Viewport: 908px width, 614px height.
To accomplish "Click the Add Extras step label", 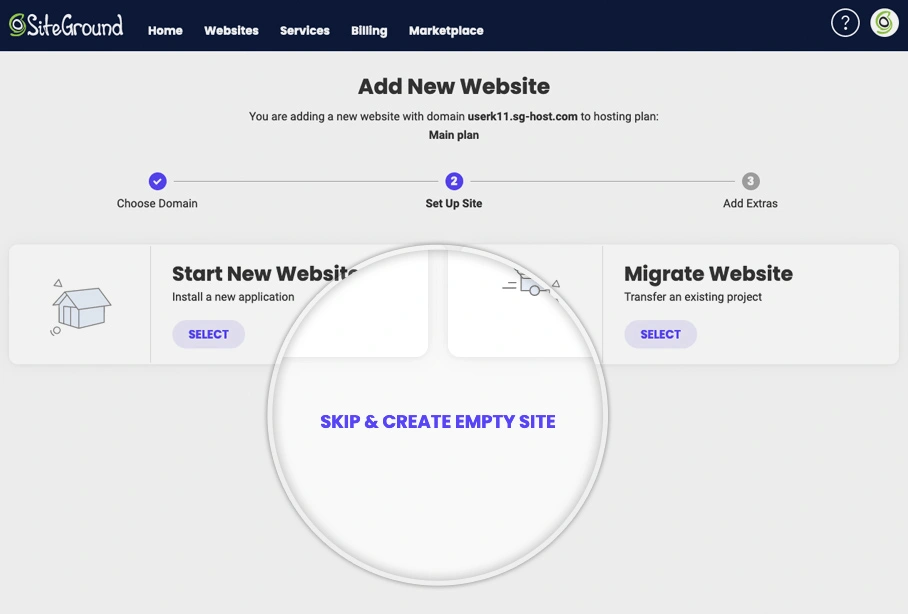I will click(750, 203).
